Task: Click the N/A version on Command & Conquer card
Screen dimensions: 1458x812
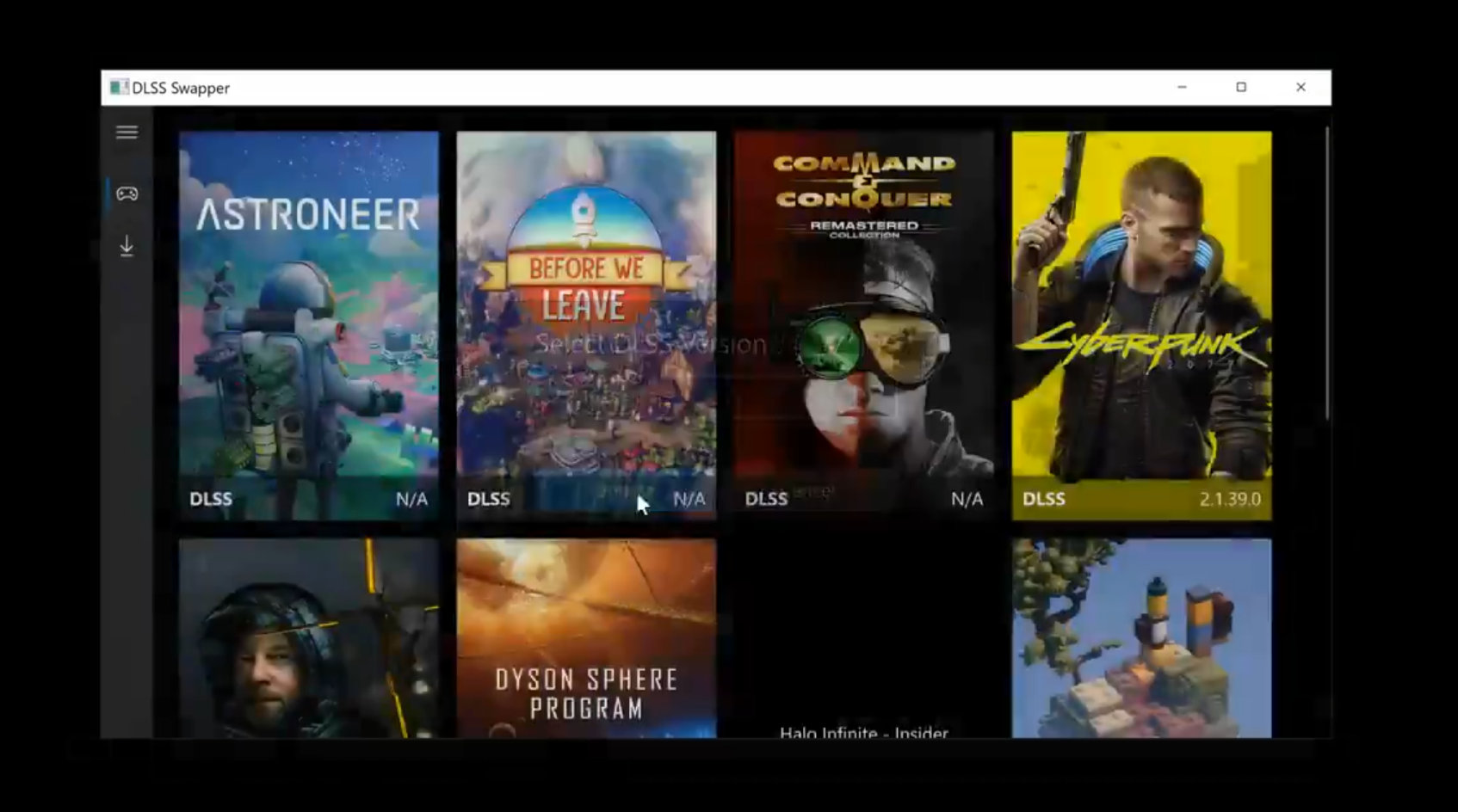Action: click(x=967, y=500)
